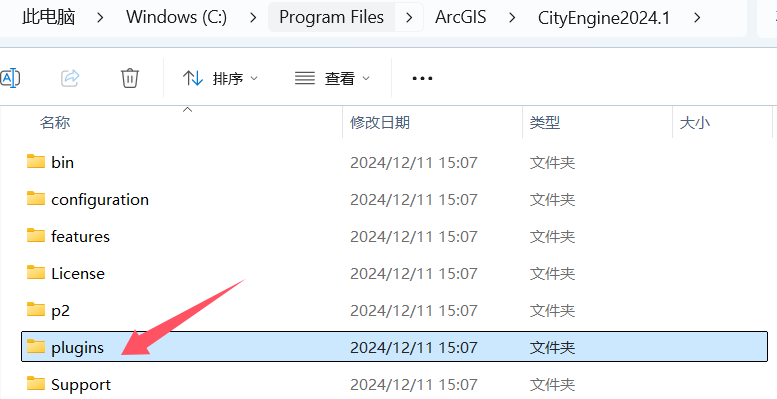Viewport: 777px width, 399px height.
Task: Expand the chevron after Program Files
Action: pos(409,18)
